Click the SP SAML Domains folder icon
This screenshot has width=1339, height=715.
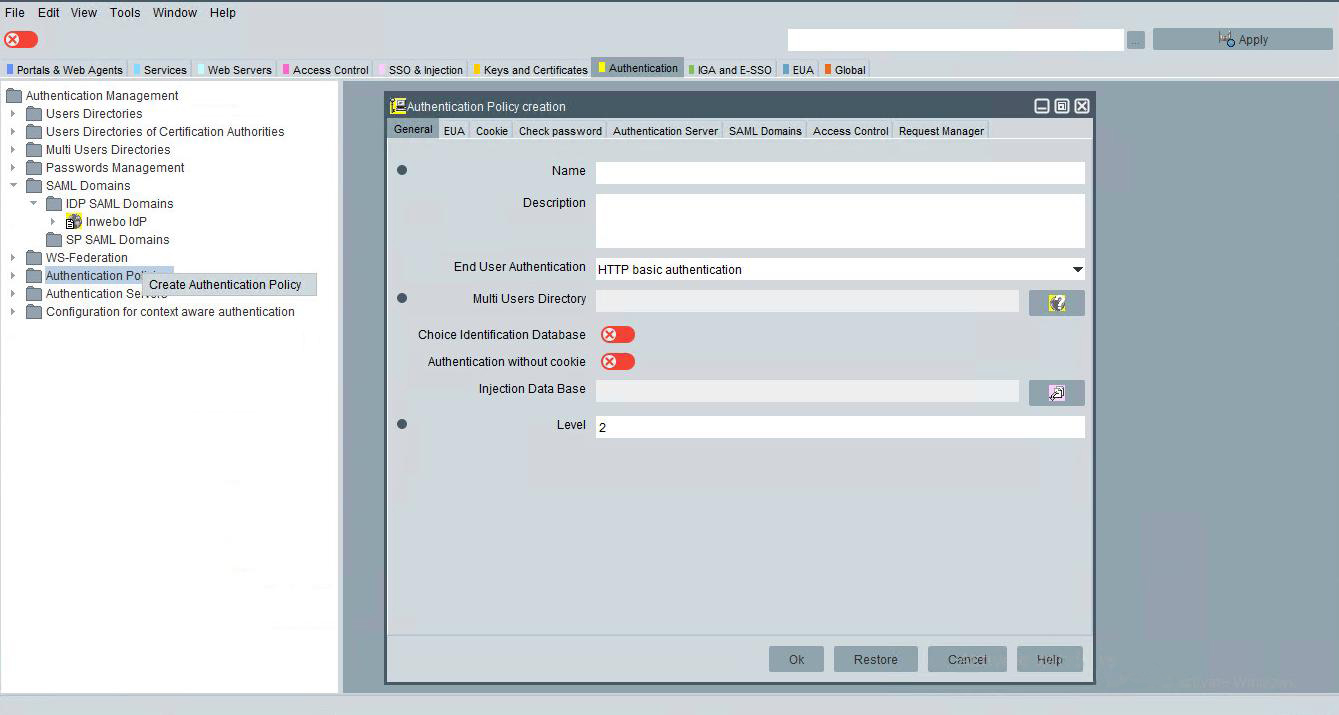[x=54, y=240]
